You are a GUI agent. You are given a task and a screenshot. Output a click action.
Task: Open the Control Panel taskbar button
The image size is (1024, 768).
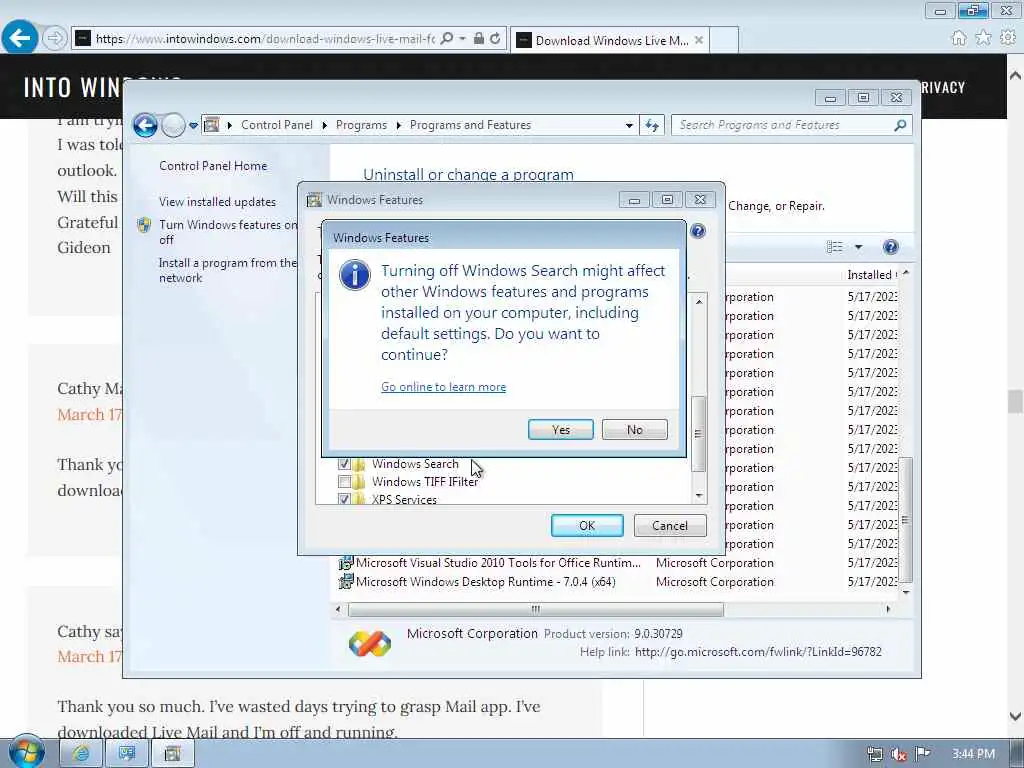127,754
